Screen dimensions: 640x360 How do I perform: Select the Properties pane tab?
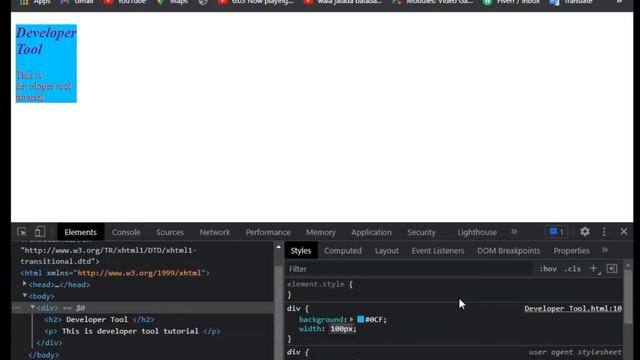point(571,251)
